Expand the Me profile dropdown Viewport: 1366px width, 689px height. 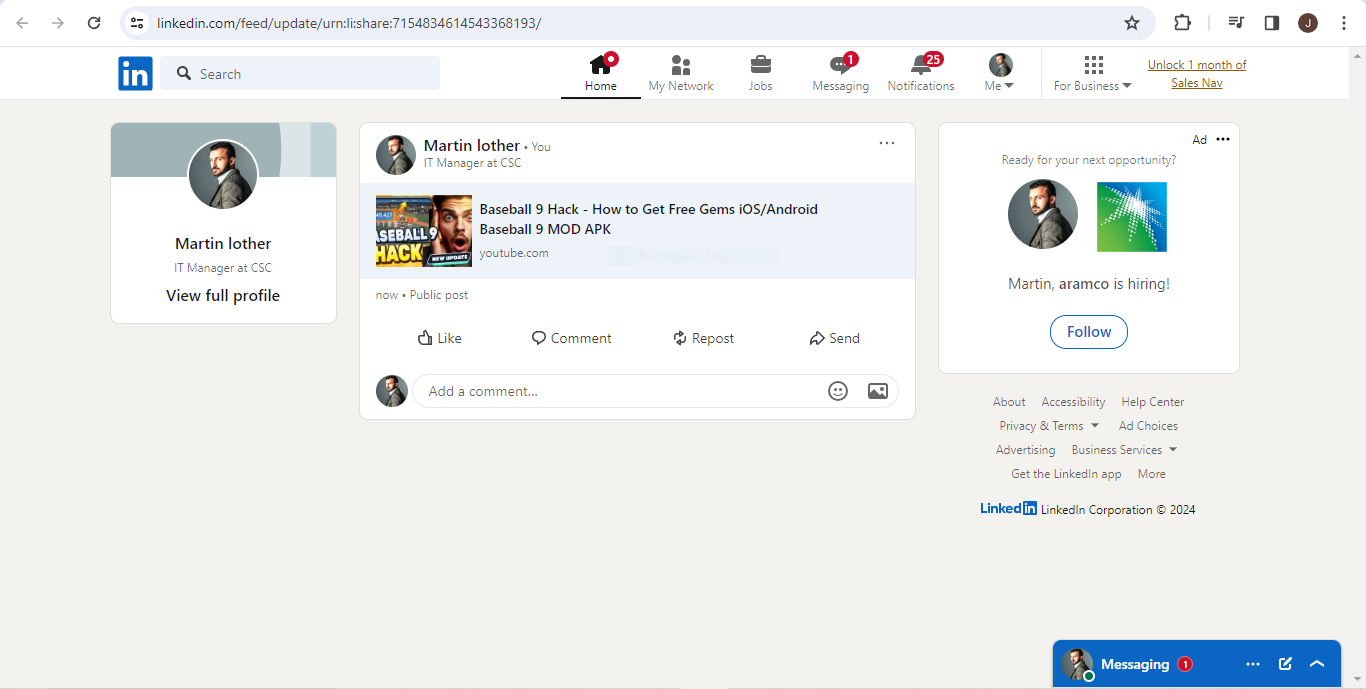(1000, 73)
